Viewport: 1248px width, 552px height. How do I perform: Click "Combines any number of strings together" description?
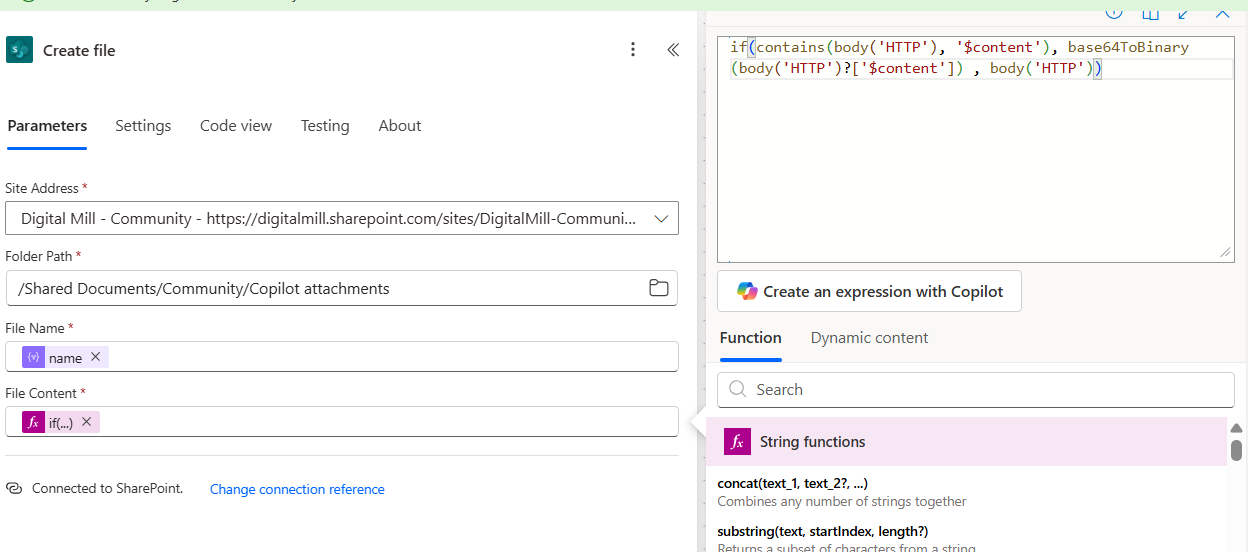point(842,501)
